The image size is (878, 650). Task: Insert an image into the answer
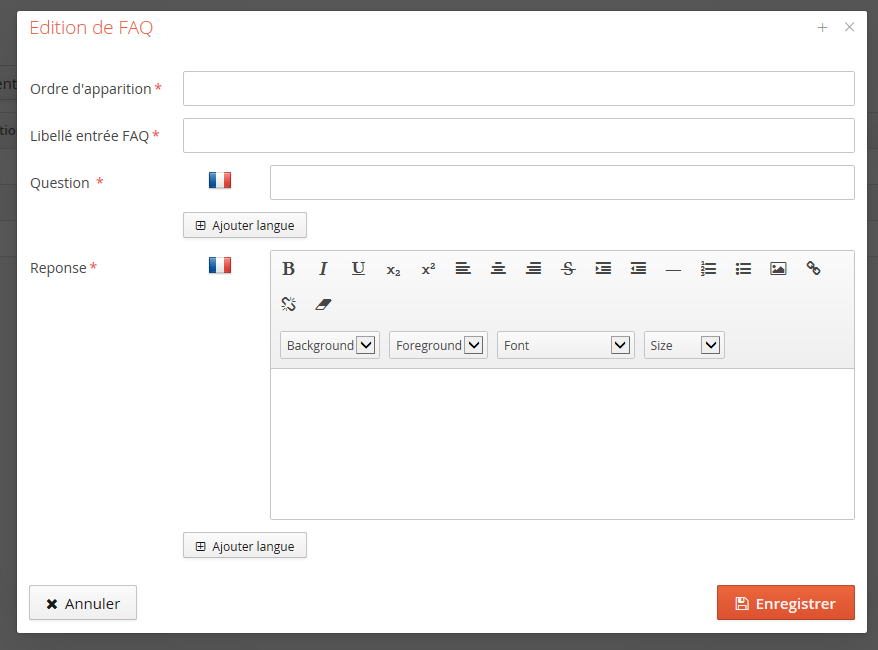[778, 269]
